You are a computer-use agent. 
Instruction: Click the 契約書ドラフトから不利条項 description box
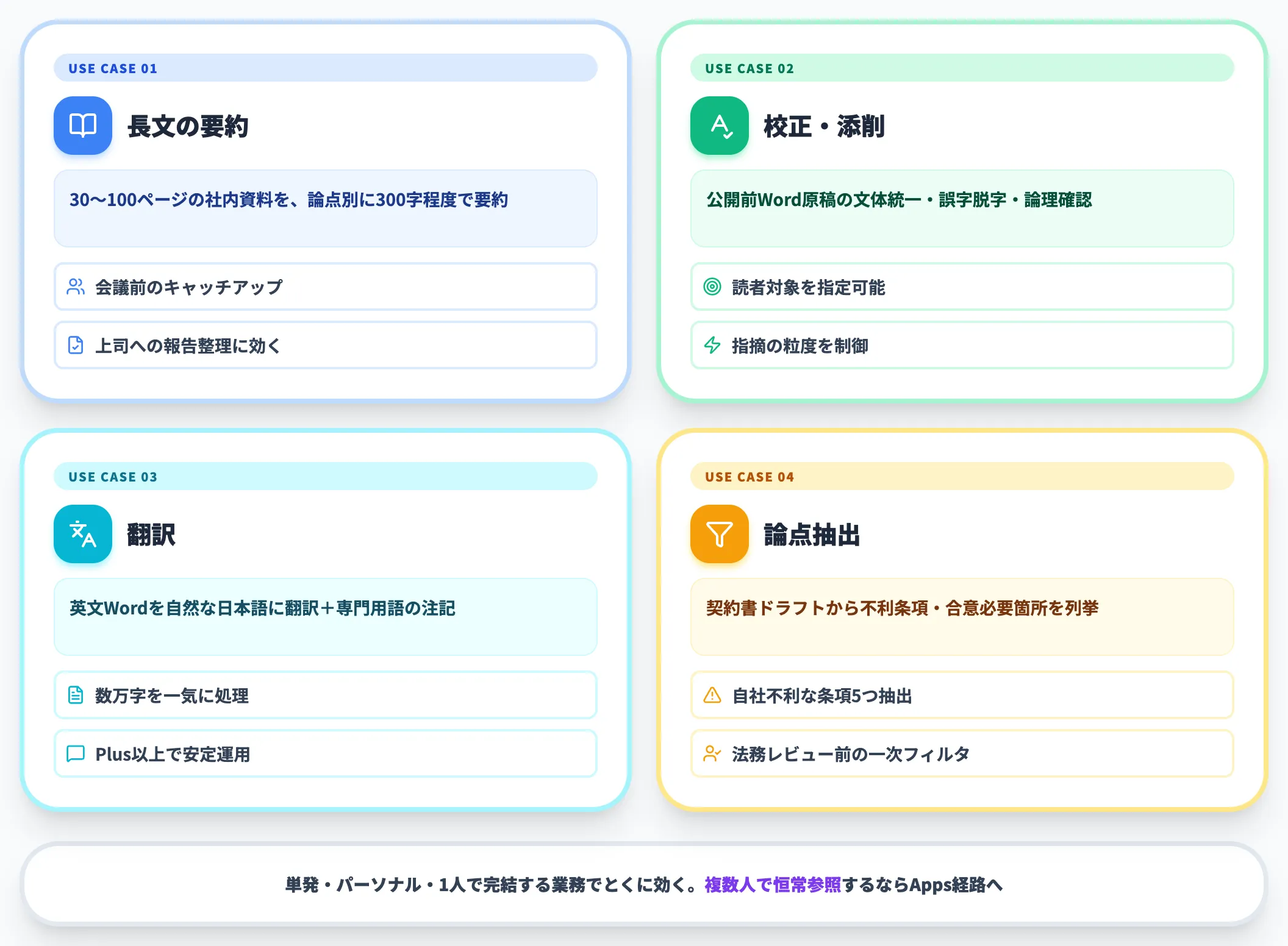pos(962,617)
